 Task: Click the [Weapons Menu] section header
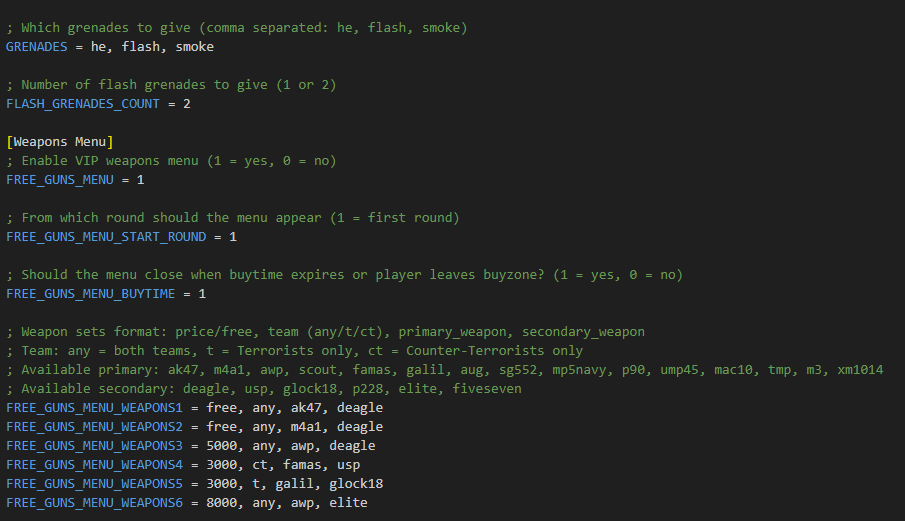(x=60, y=142)
